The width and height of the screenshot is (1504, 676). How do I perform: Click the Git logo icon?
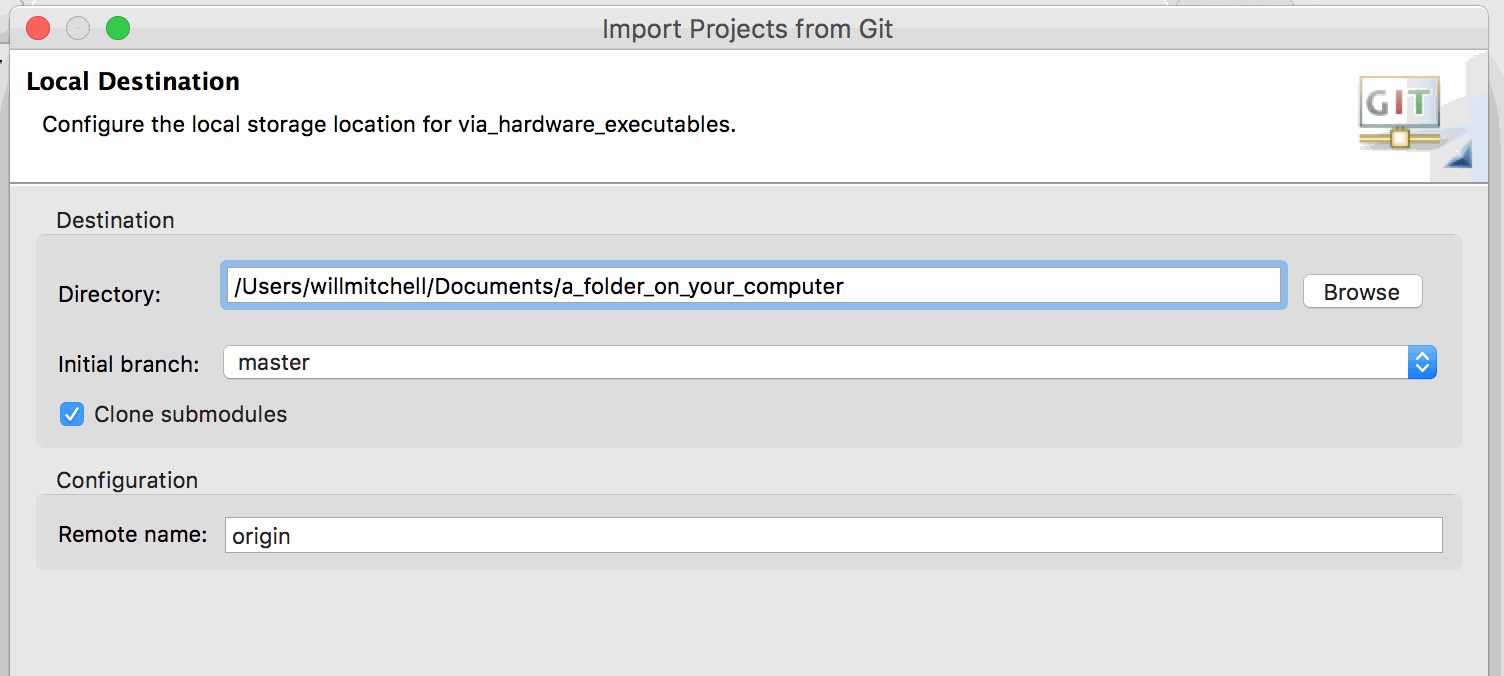(x=1398, y=111)
